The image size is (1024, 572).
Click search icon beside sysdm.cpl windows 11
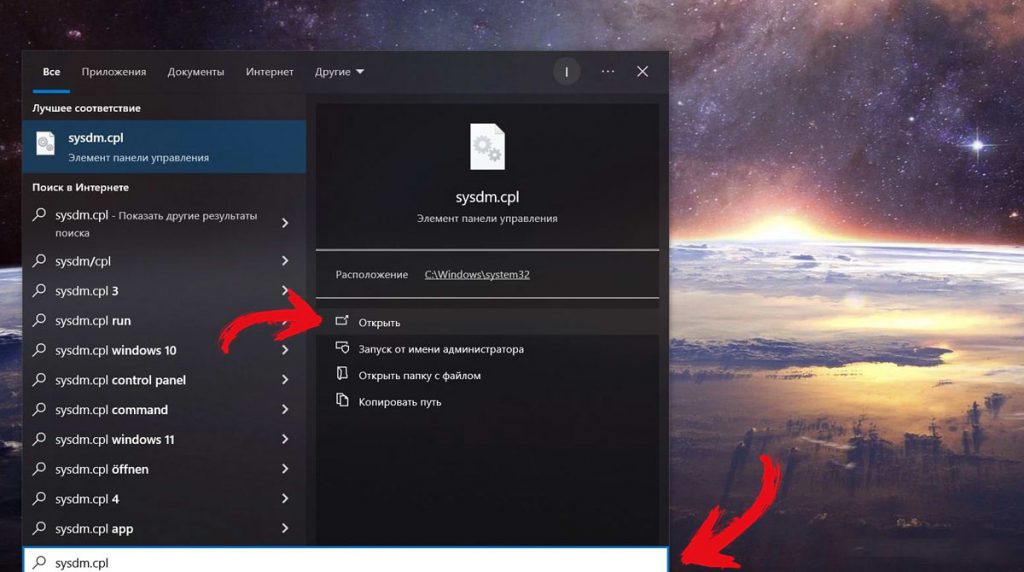point(39,439)
